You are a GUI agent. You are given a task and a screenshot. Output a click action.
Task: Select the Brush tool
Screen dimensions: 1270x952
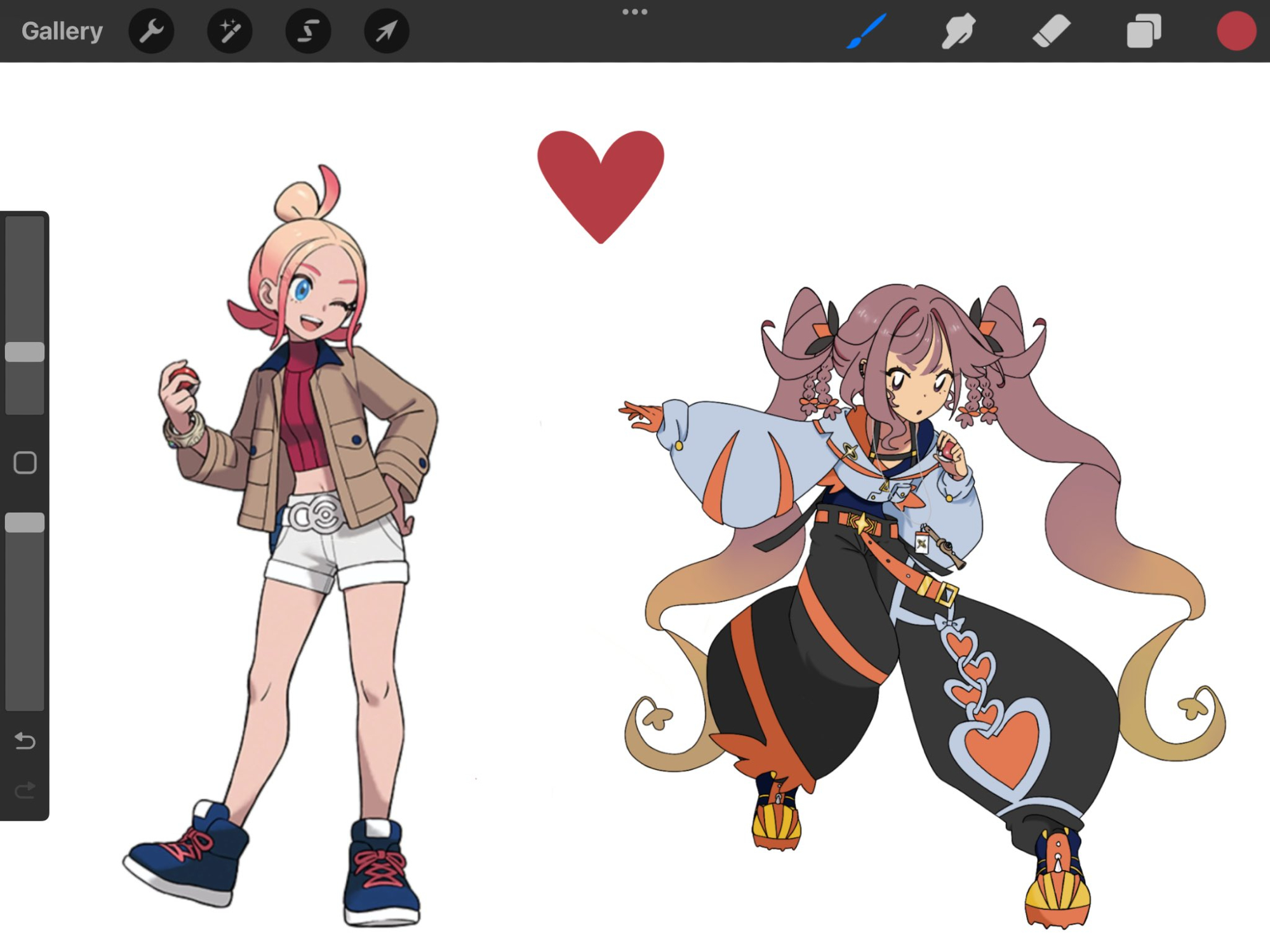(x=866, y=31)
